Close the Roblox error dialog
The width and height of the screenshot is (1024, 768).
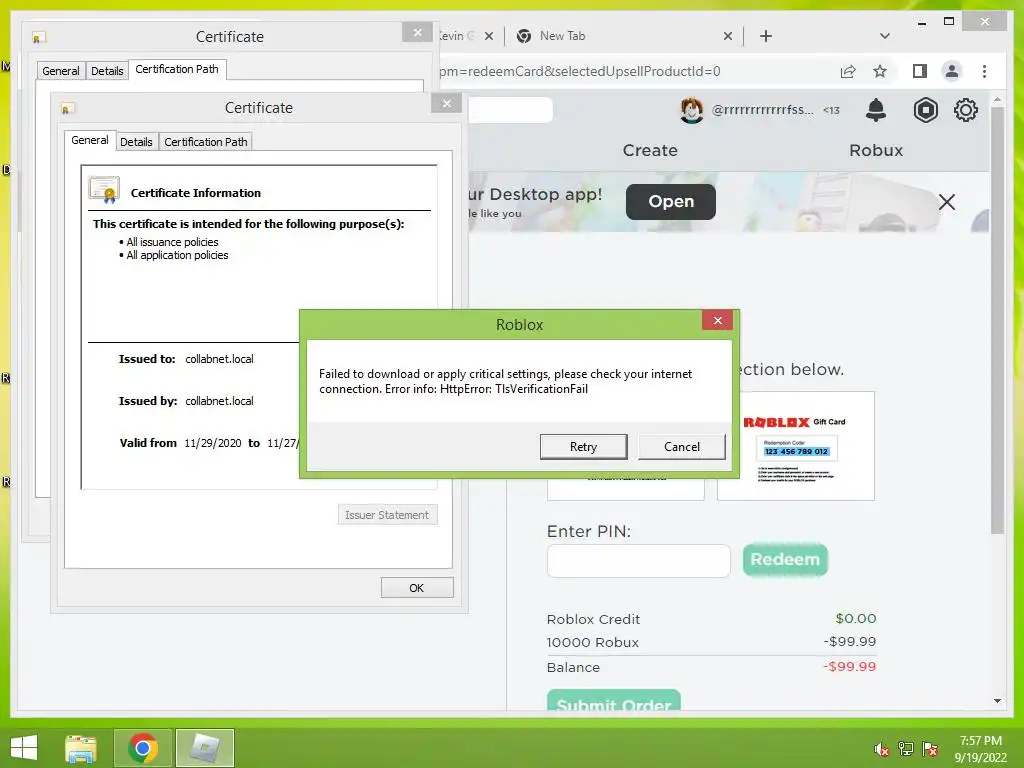coord(717,320)
